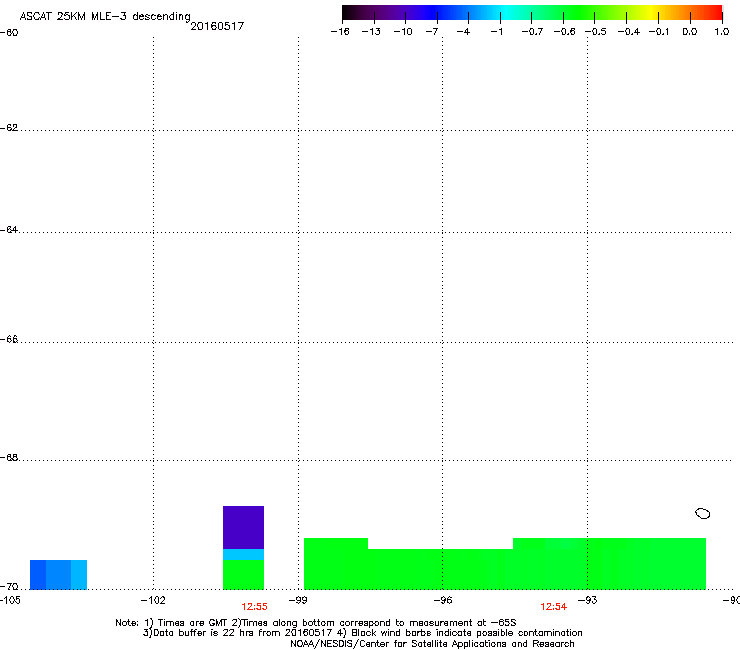The width and height of the screenshot is (740, 650).
Task: Click the -102 longitude axis label
Action: [x=153, y=600]
